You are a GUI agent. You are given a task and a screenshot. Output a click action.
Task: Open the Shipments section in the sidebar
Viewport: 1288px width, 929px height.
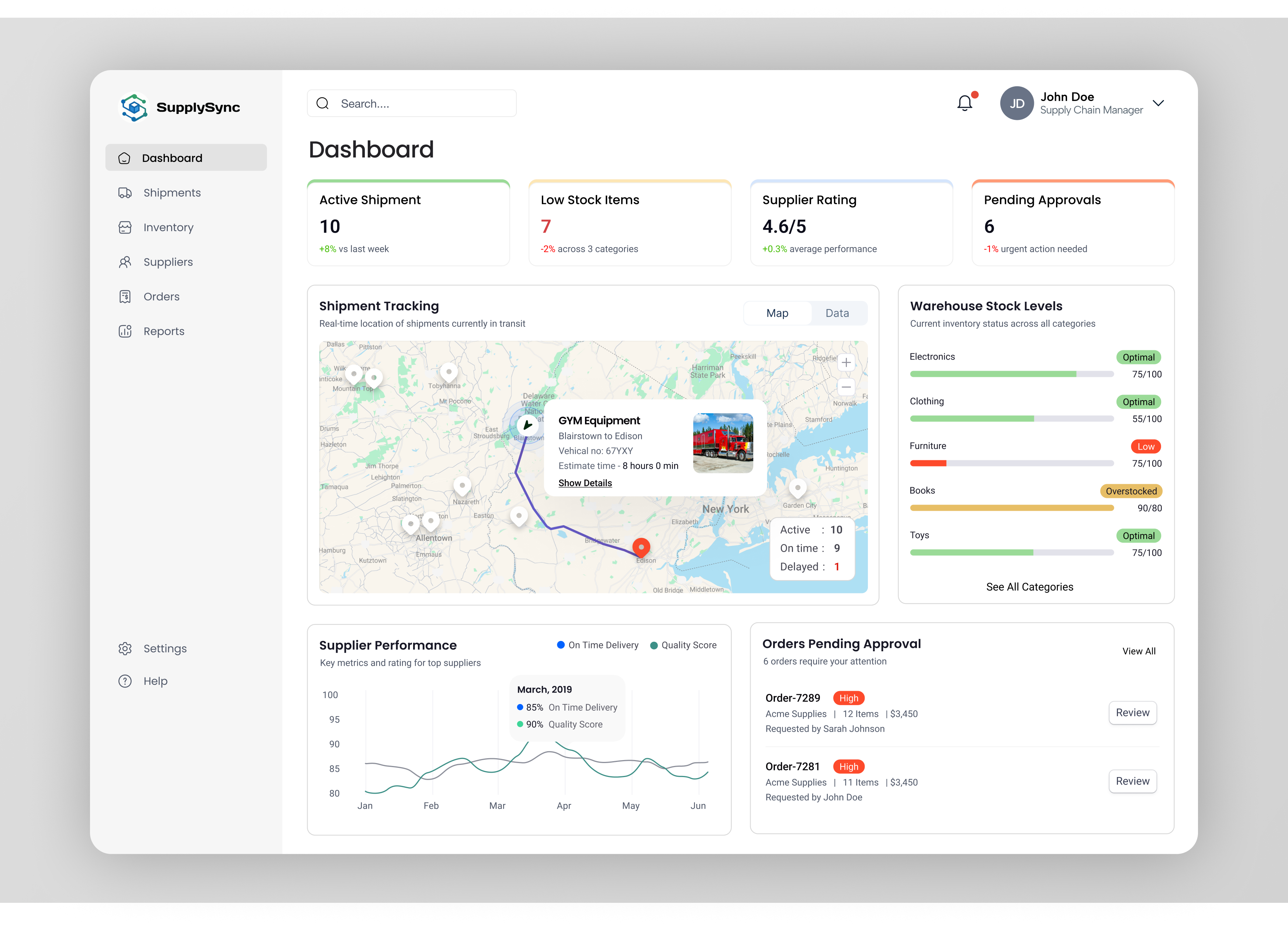point(172,193)
